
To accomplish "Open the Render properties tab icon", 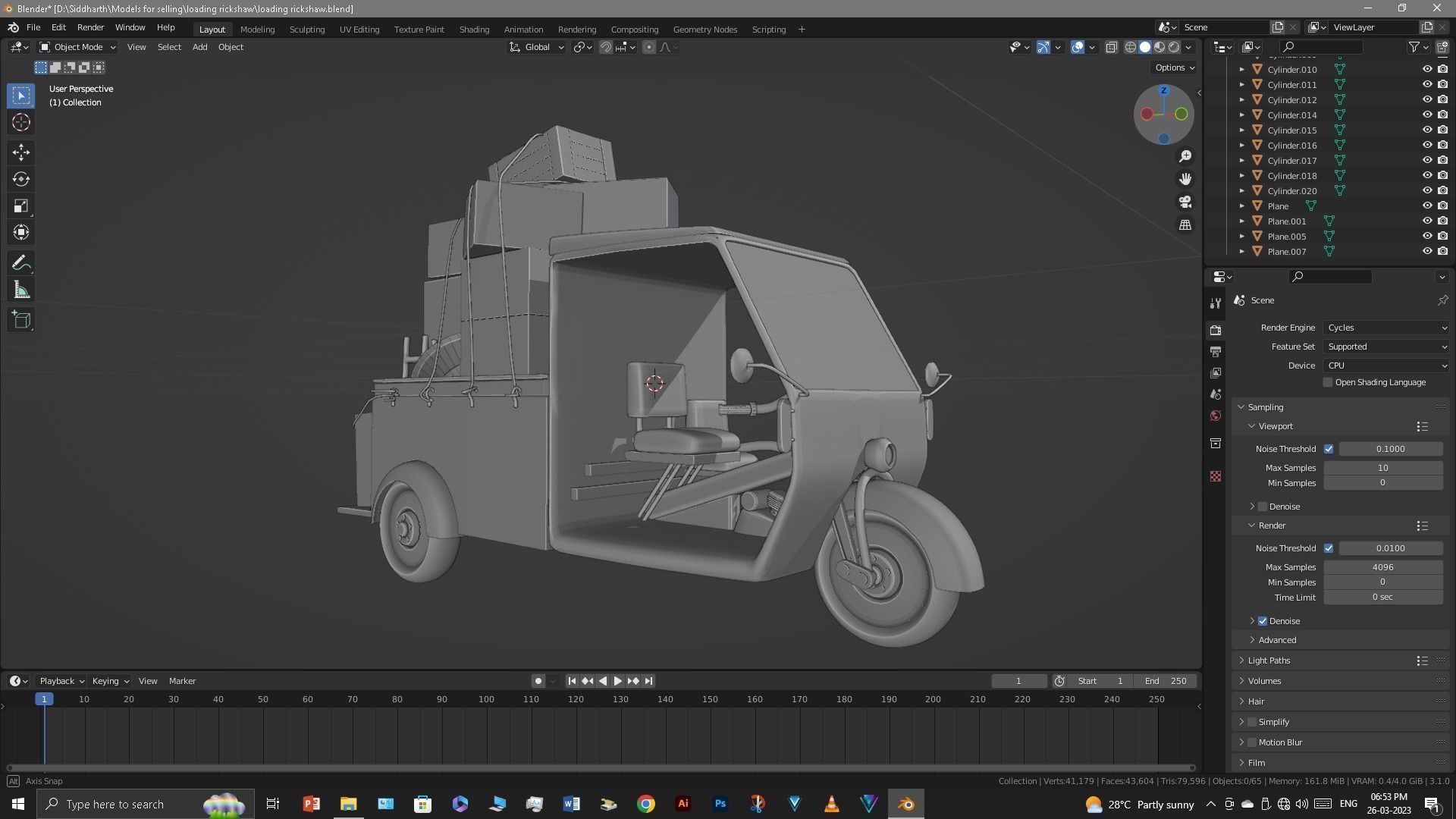I will (x=1216, y=330).
